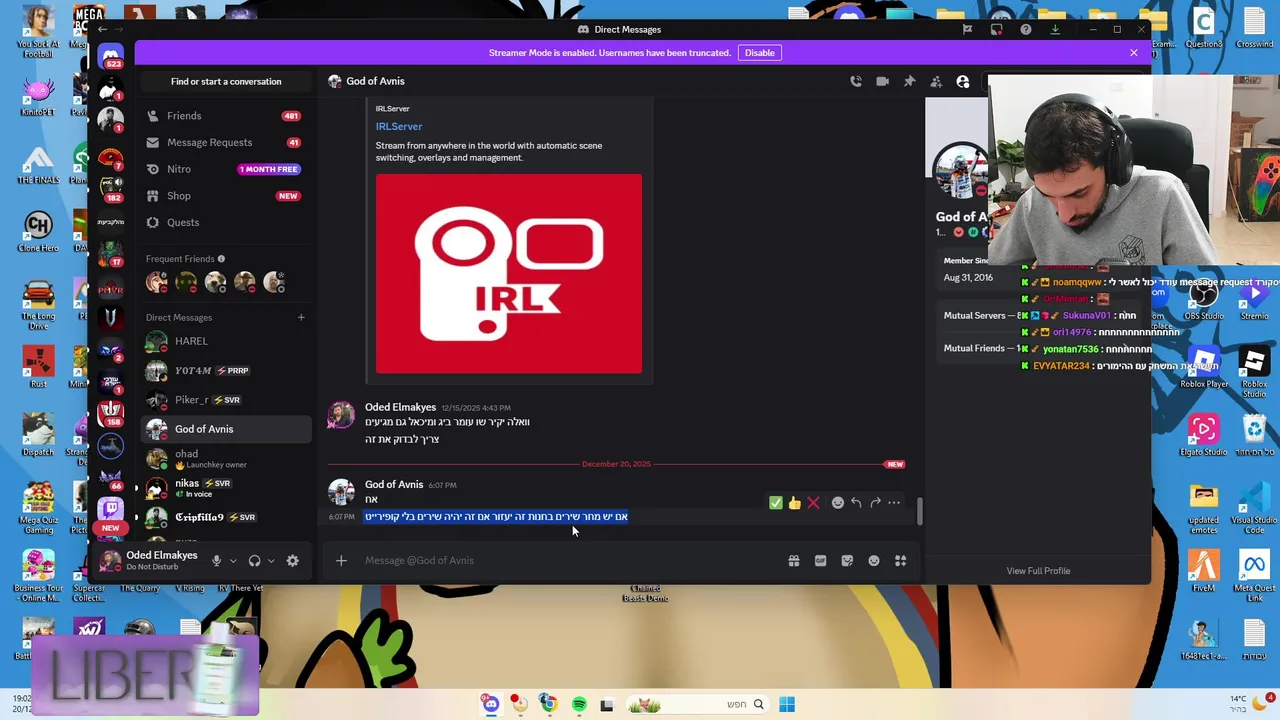The height and width of the screenshot is (720, 1280).
Task: Send a gift icon in chat bar
Action: point(794,561)
